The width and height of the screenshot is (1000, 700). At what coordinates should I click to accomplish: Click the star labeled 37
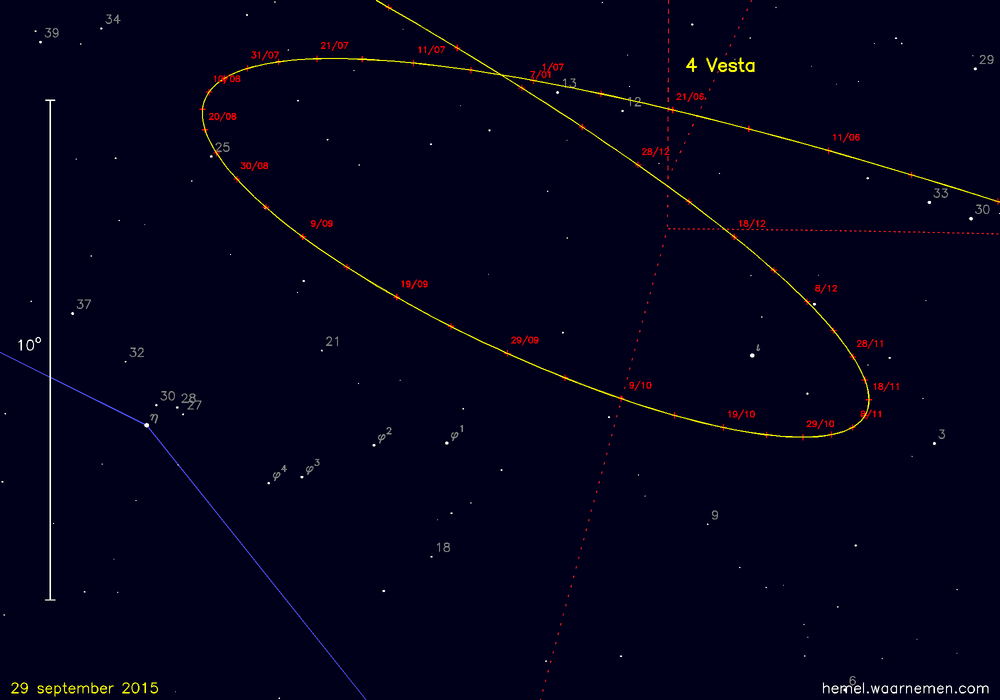[x=73, y=313]
